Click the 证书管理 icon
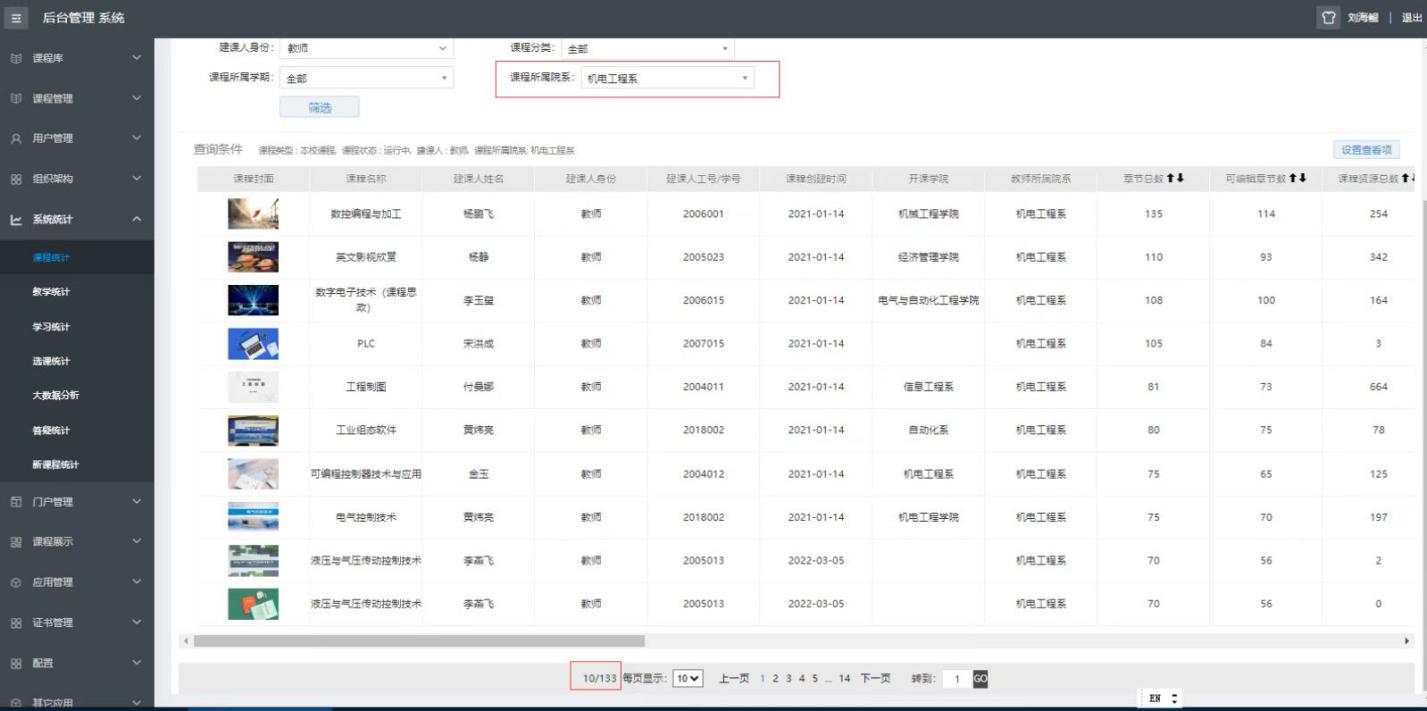Image resolution: width=1427 pixels, height=711 pixels. point(16,623)
